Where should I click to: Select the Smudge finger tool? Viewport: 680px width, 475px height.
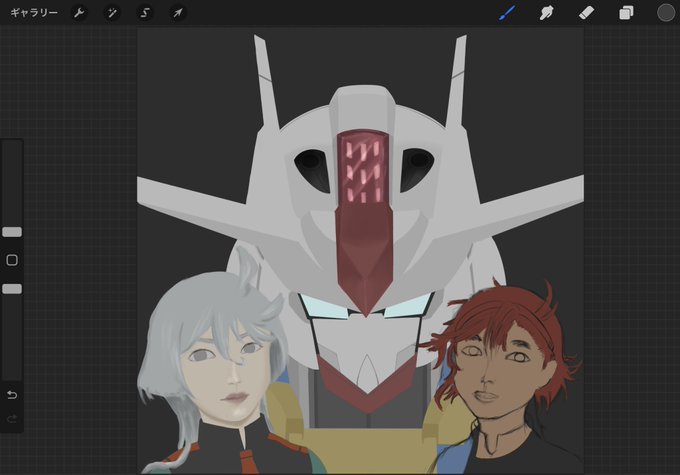pyautogui.click(x=546, y=13)
